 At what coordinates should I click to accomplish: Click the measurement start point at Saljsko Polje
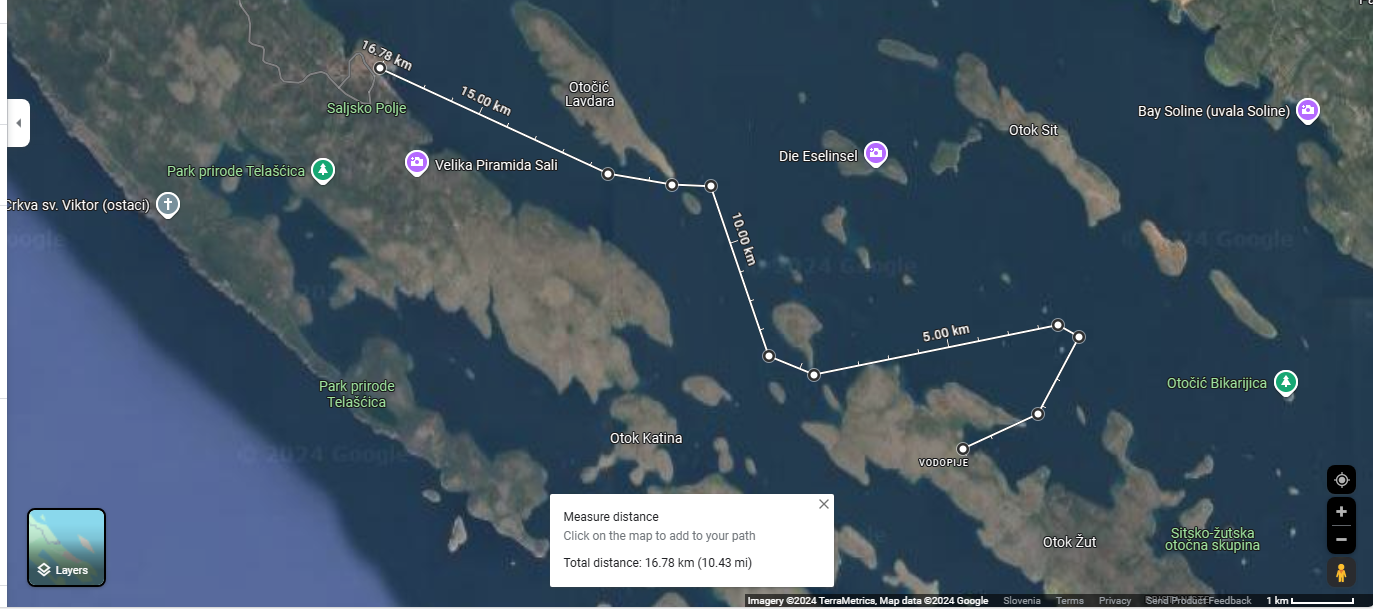[380, 68]
